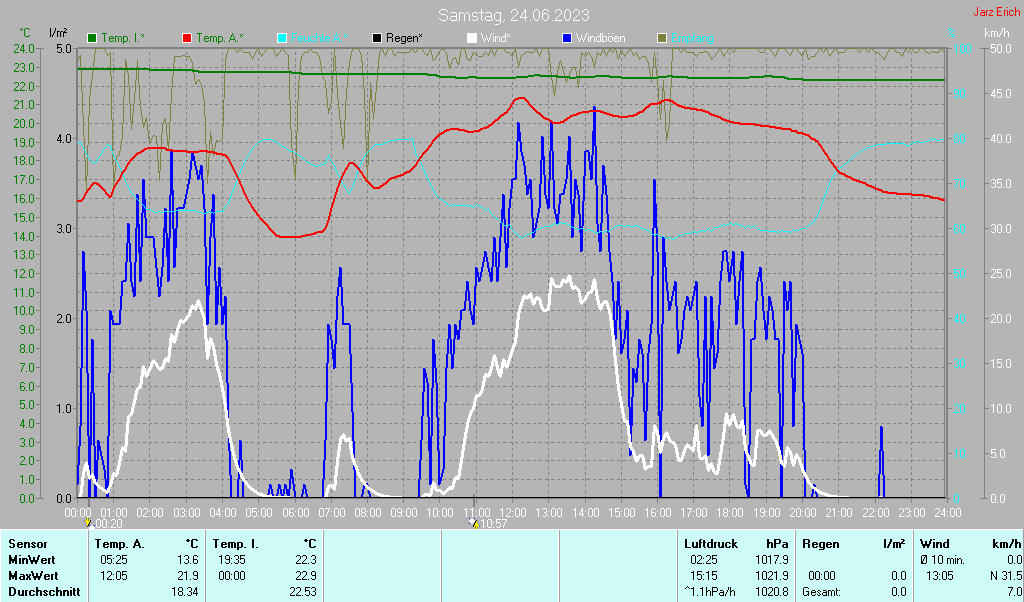The width and height of the screenshot is (1024, 602).
Task: Click the Samstag, 24.06.2023 title
Action: coord(513,15)
